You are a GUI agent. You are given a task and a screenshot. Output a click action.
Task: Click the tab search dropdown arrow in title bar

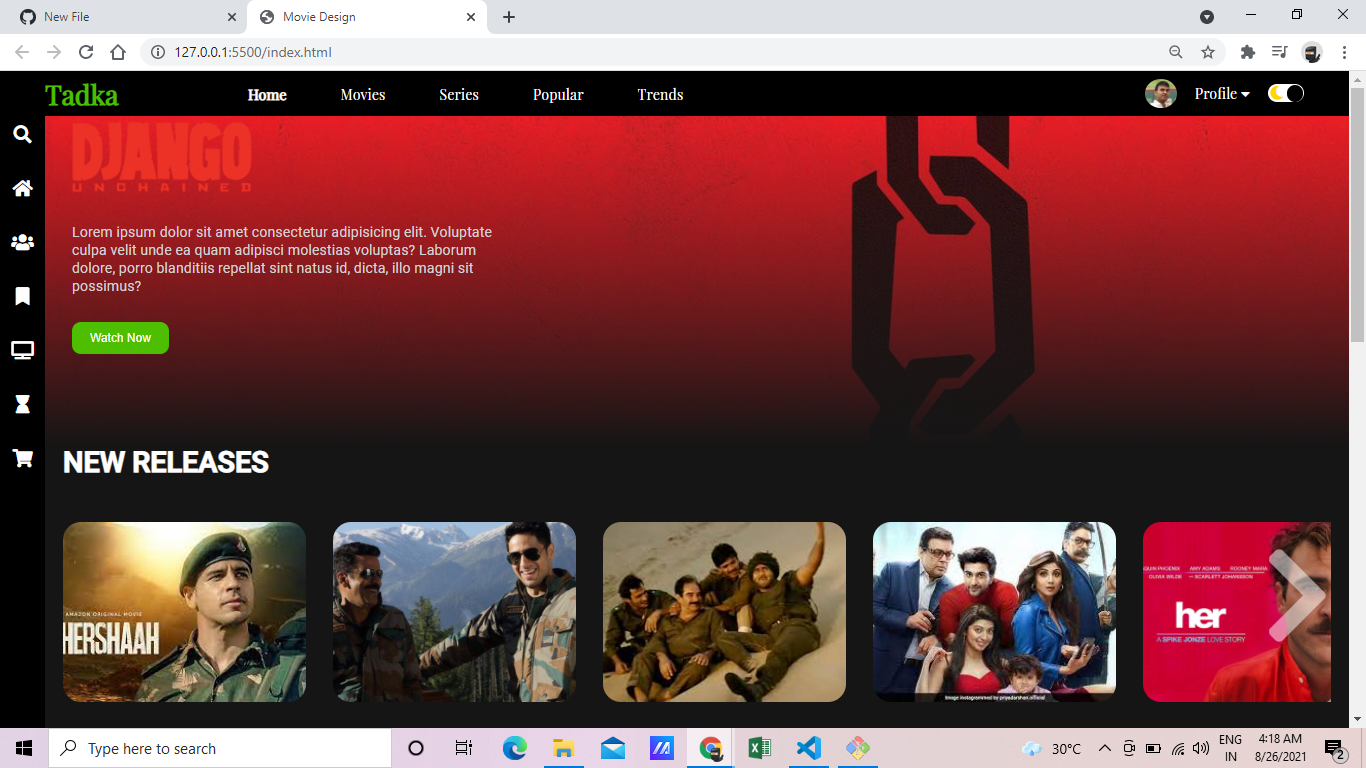tap(1207, 17)
